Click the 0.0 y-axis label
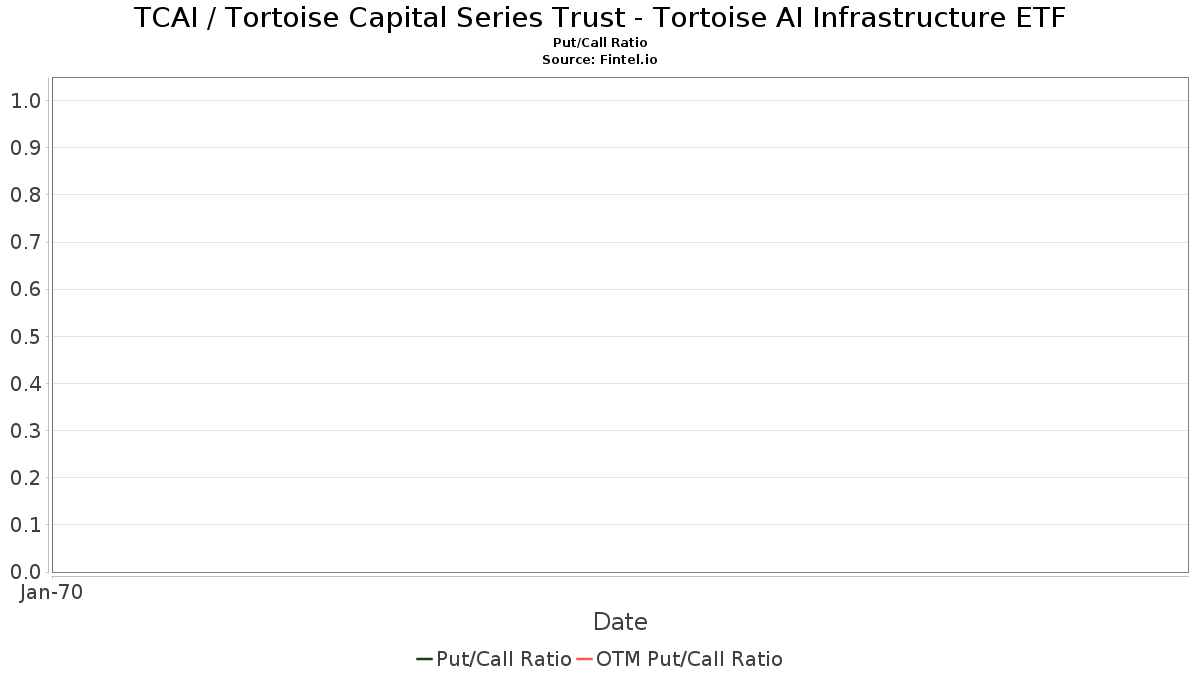Viewport: 1200px width, 675px height. 25,572
